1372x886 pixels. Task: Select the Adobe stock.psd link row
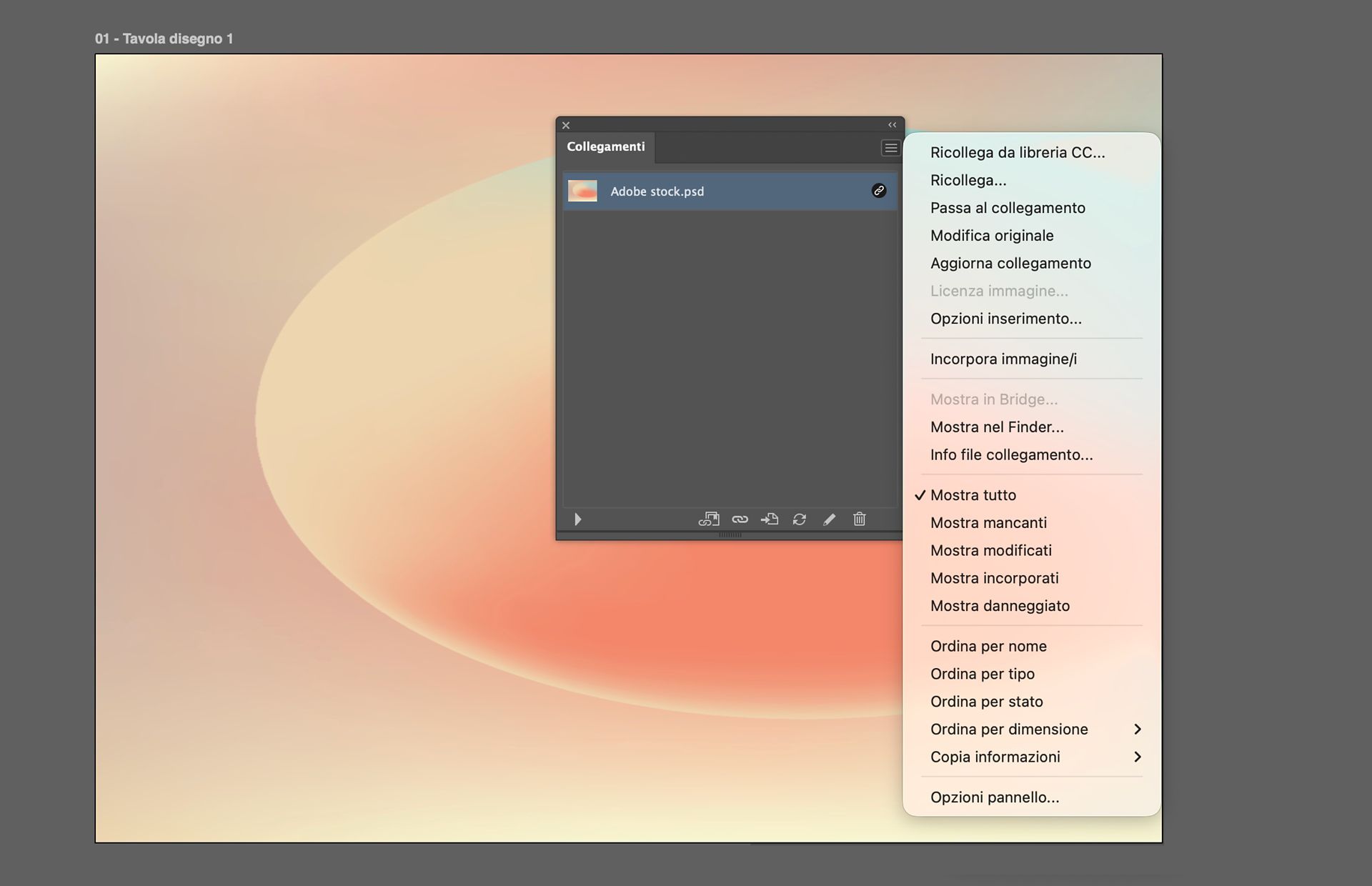pyautogui.click(x=730, y=191)
